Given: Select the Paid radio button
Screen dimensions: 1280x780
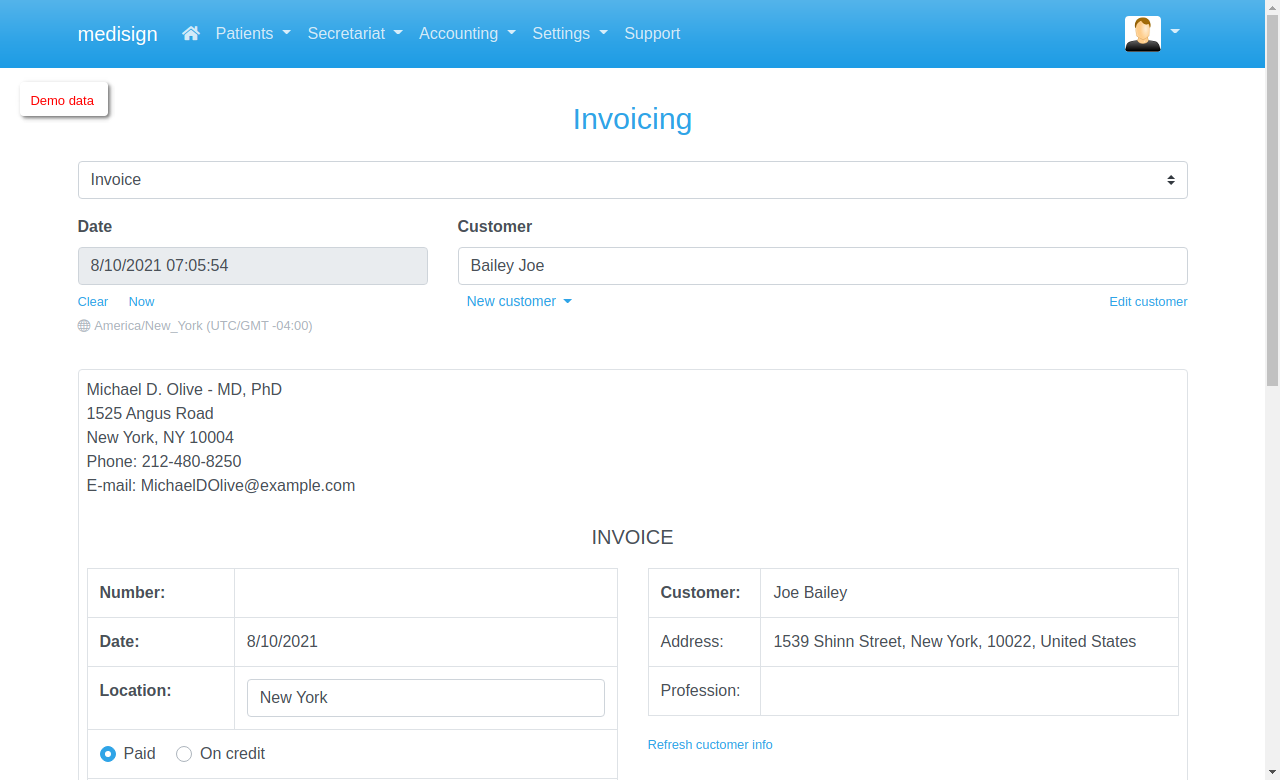Looking at the screenshot, I should 107,753.
